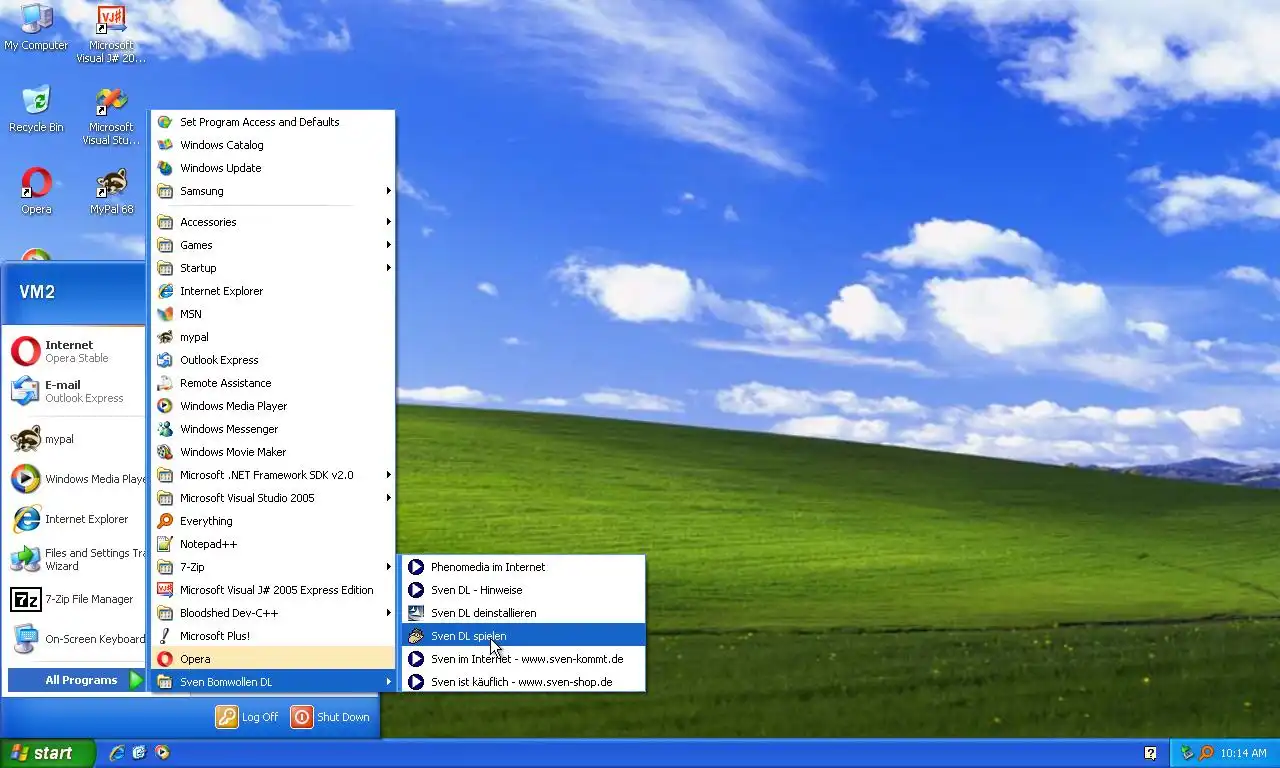1280x768 pixels.
Task: Open Outlook Express in All Programs list
Action: 273,360
